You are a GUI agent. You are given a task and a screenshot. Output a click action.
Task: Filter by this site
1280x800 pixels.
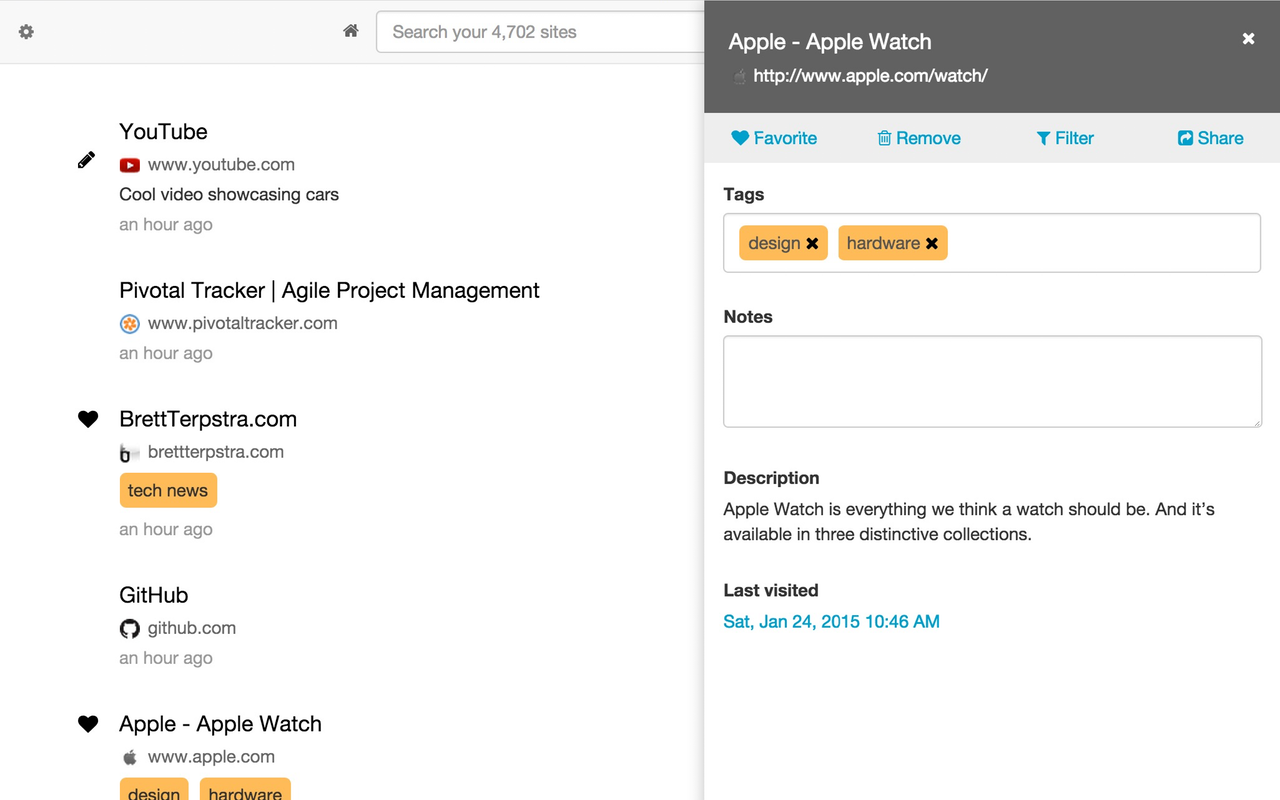1065,138
